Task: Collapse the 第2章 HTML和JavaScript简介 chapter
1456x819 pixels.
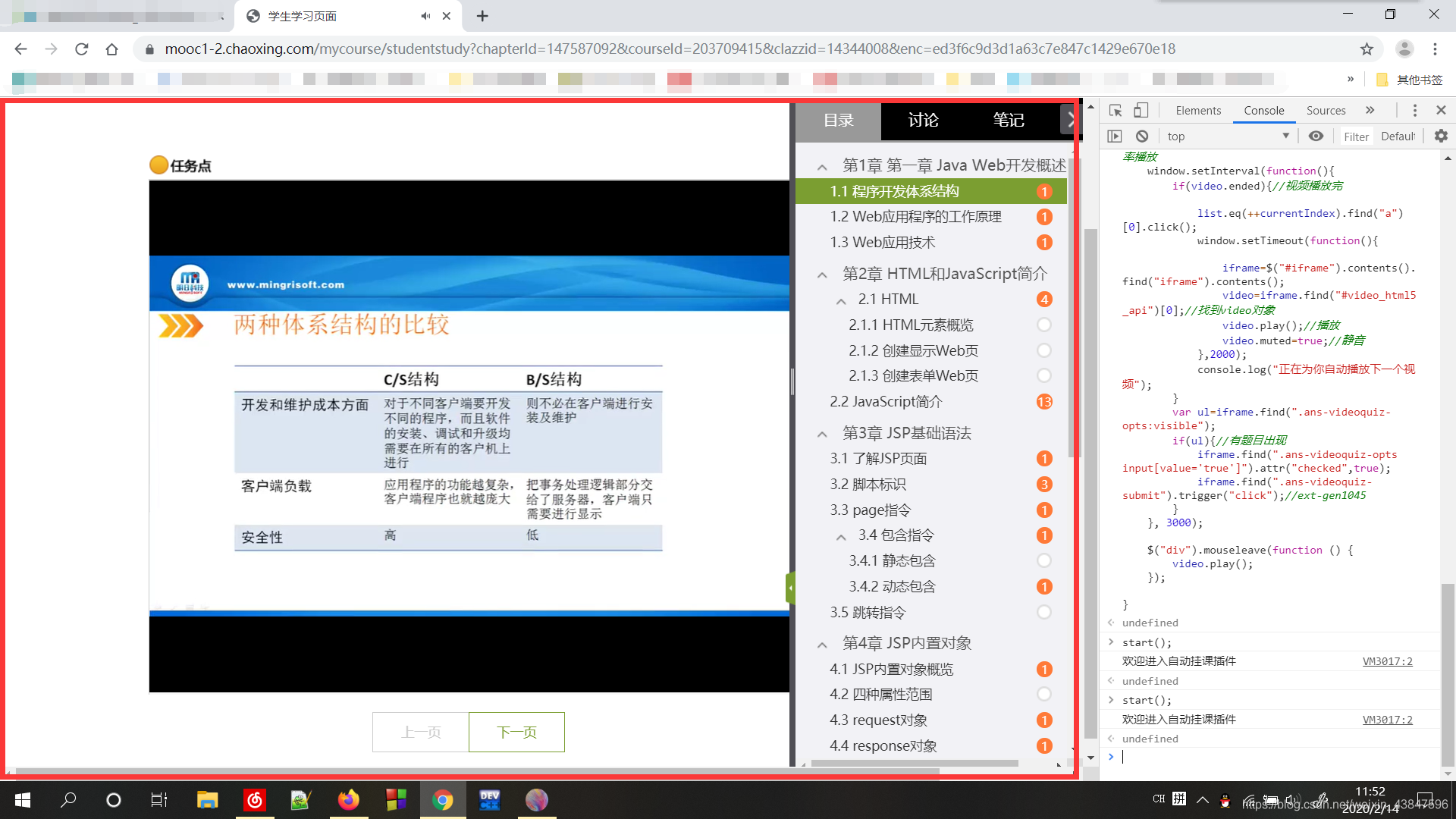Action: [822, 275]
